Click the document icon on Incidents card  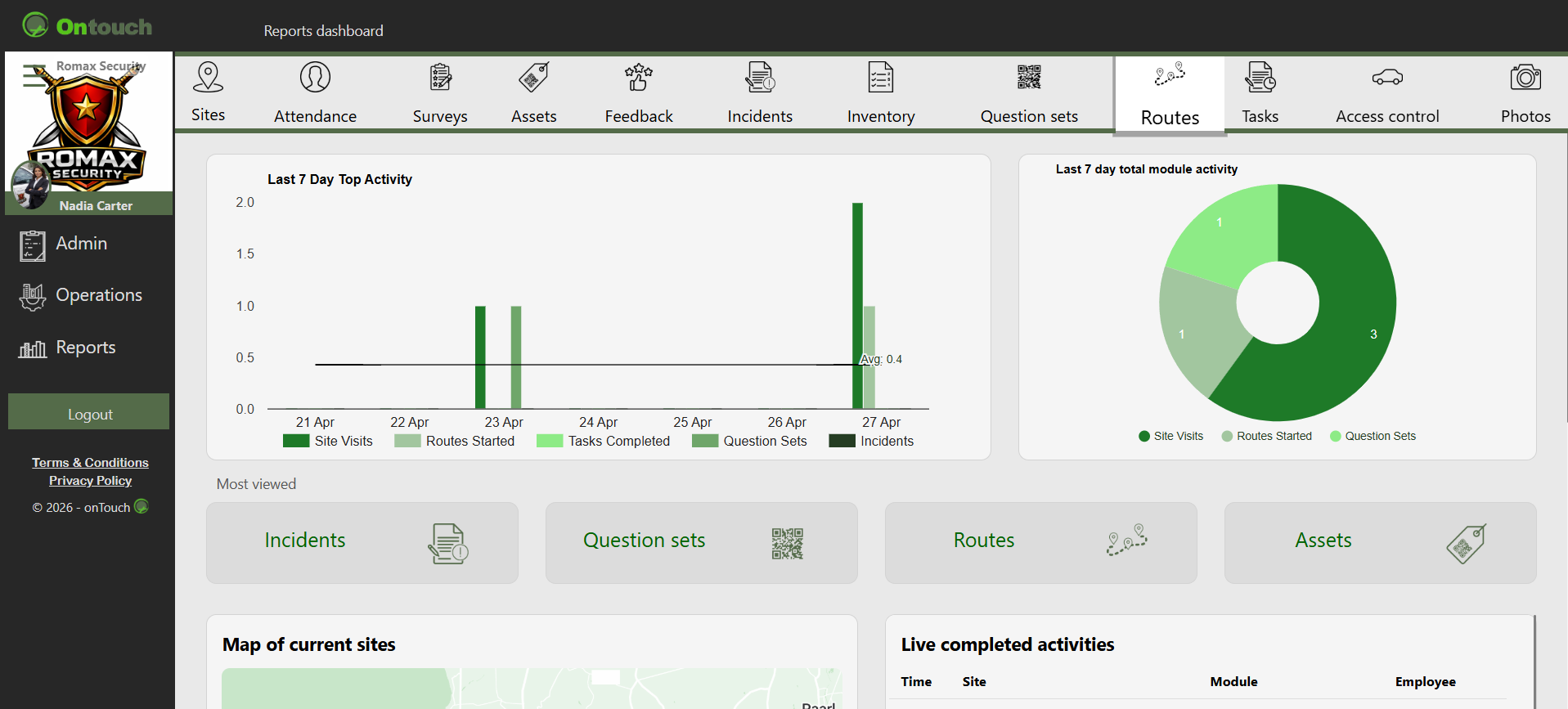coord(447,544)
